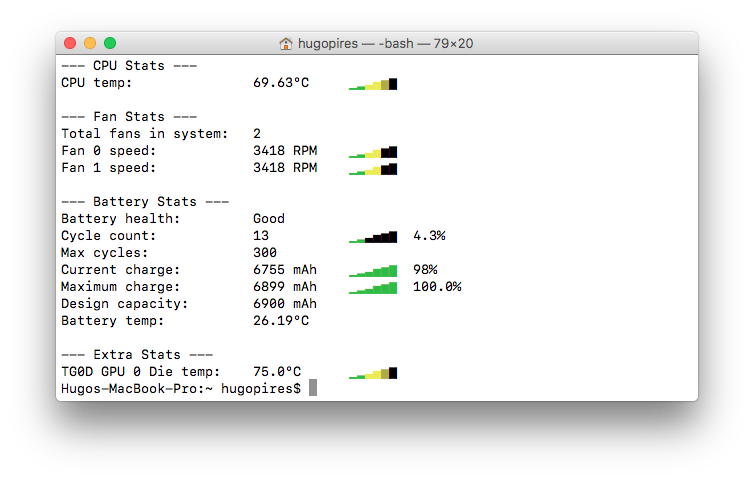Click the red close window button
The width and height of the screenshot is (754, 481).
pos(70,43)
